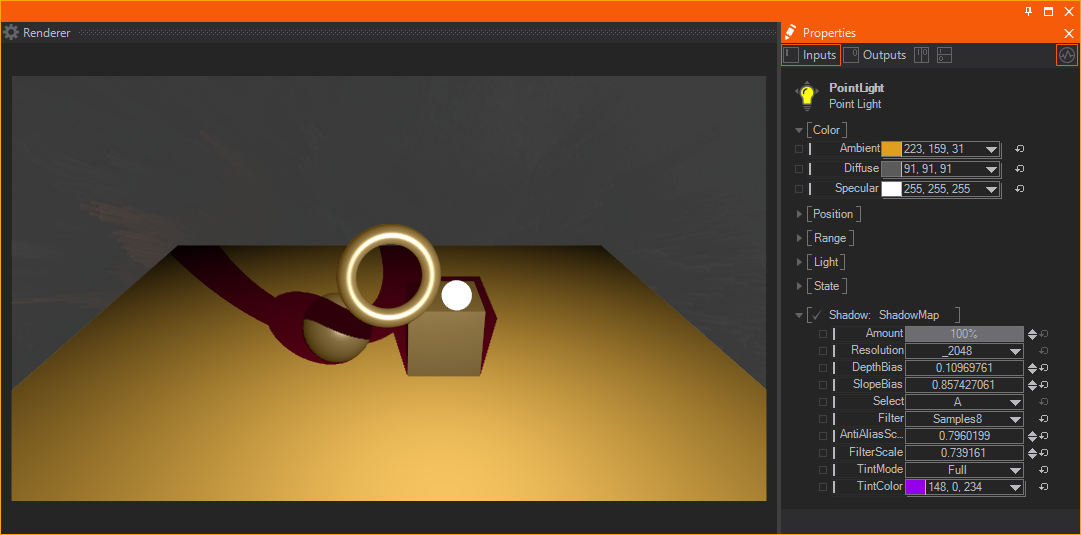Tick the checkbox beside Resolution

pos(823,351)
